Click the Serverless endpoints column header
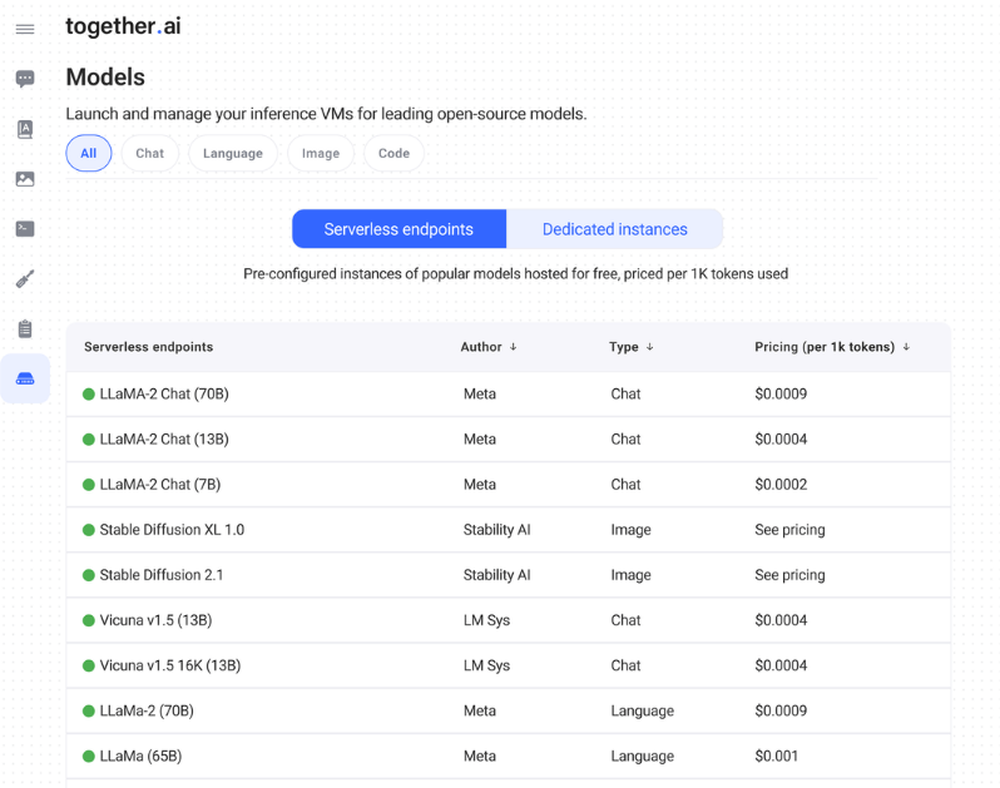 tap(149, 347)
